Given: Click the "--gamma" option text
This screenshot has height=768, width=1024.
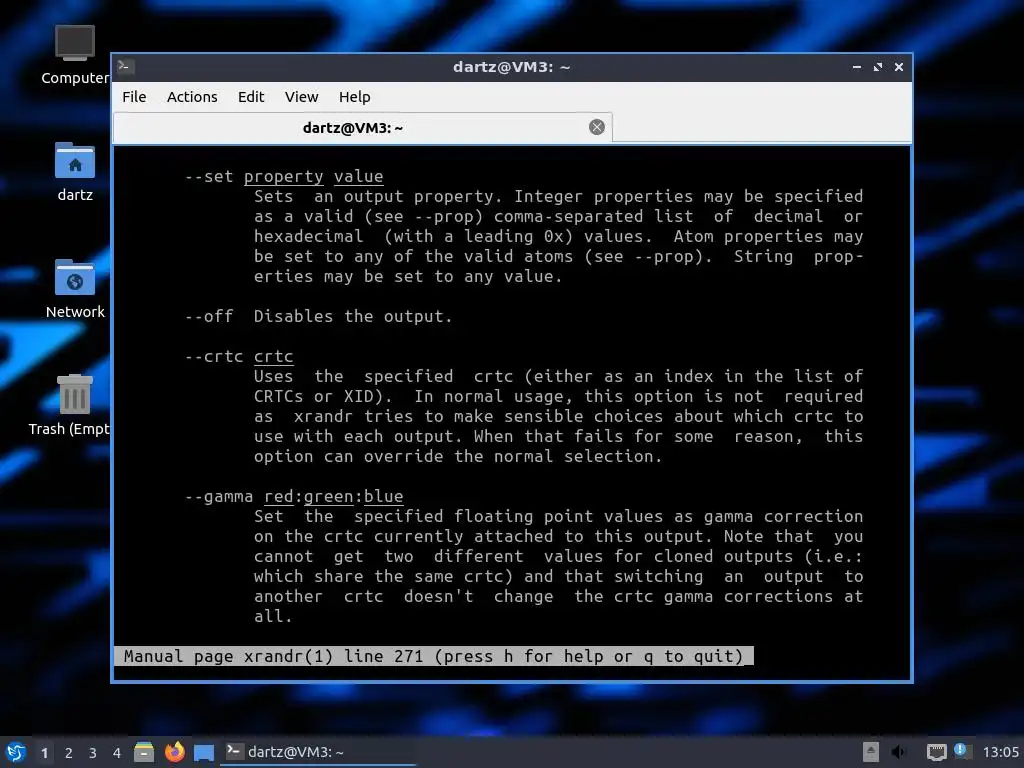Looking at the screenshot, I should (x=219, y=496).
